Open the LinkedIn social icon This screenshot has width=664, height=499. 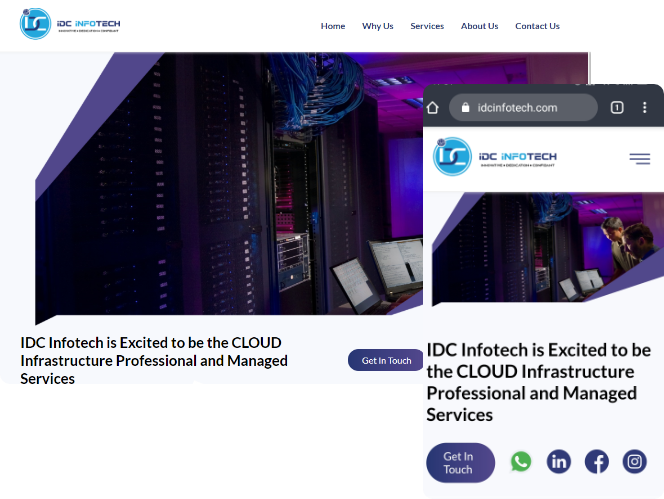click(x=559, y=461)
